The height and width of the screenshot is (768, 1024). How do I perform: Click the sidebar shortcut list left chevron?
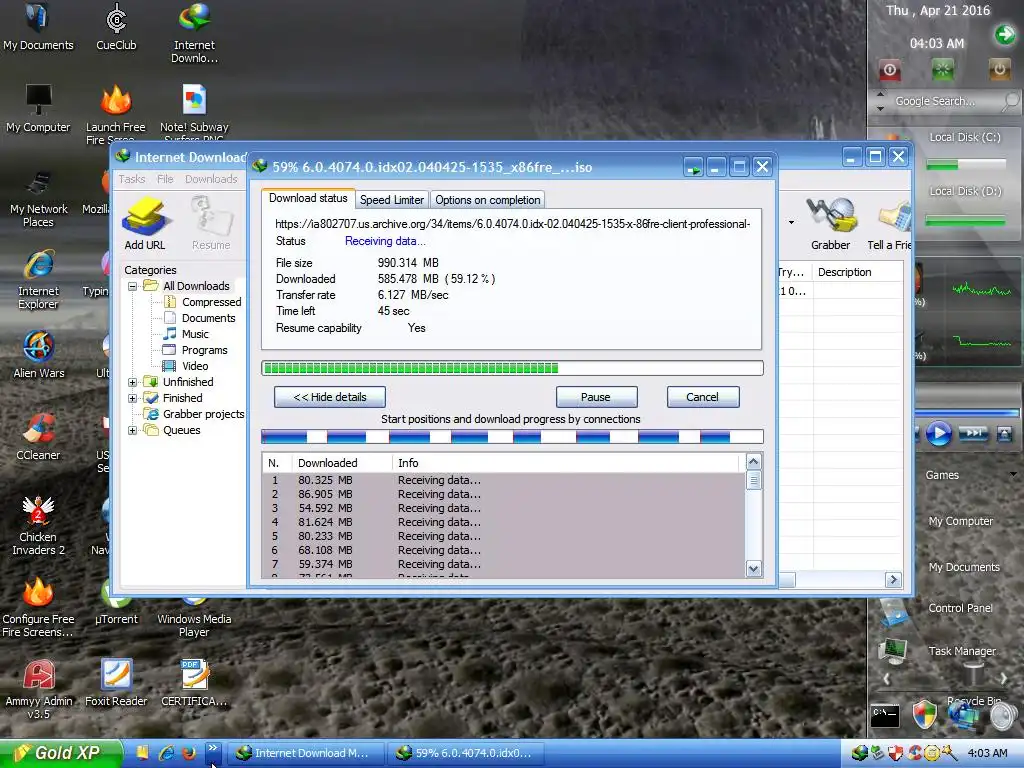[x=886, y=679]
